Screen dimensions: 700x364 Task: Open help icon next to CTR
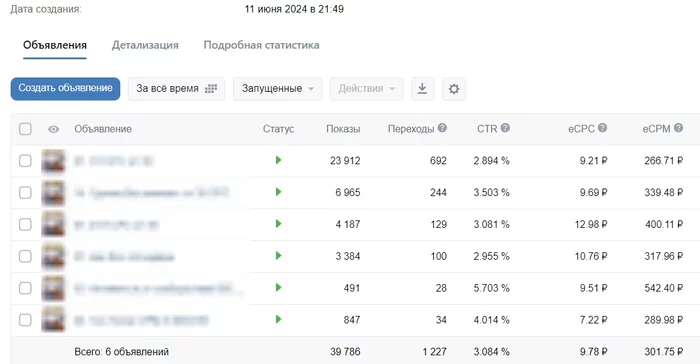tap(505, 128)
